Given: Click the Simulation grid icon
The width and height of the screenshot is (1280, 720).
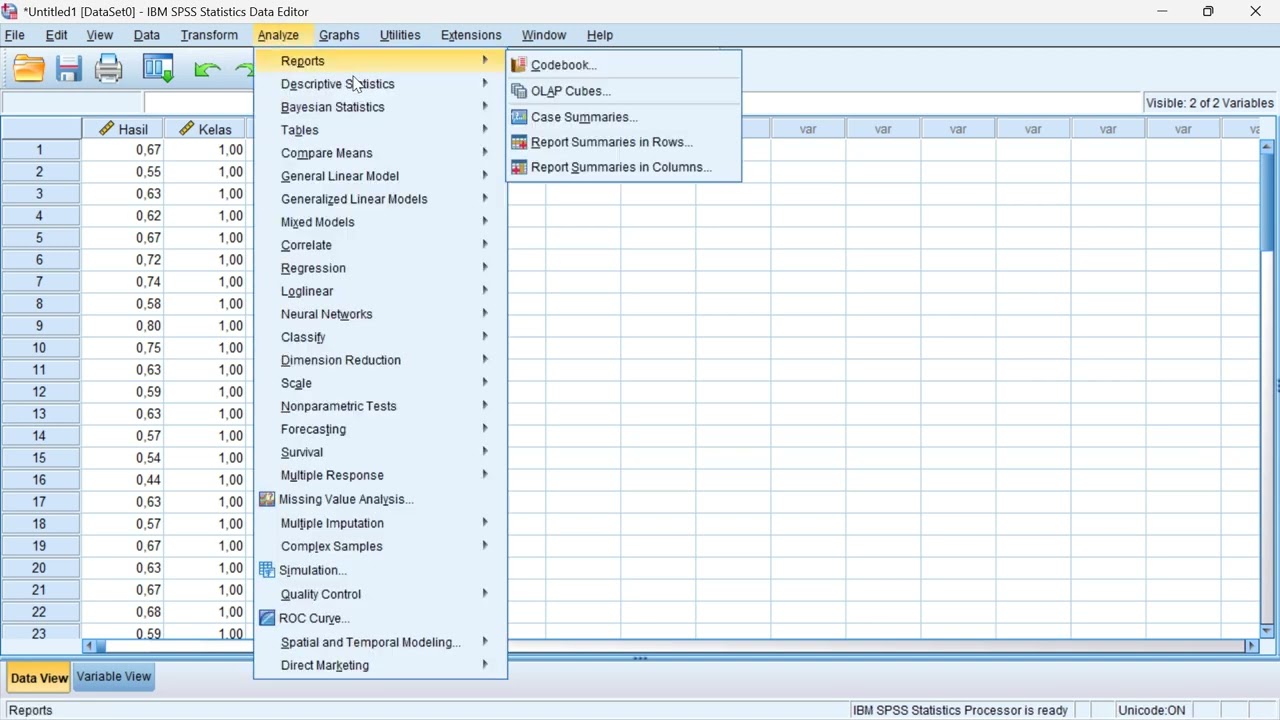Looking at the screenshot, I should 267,570.
